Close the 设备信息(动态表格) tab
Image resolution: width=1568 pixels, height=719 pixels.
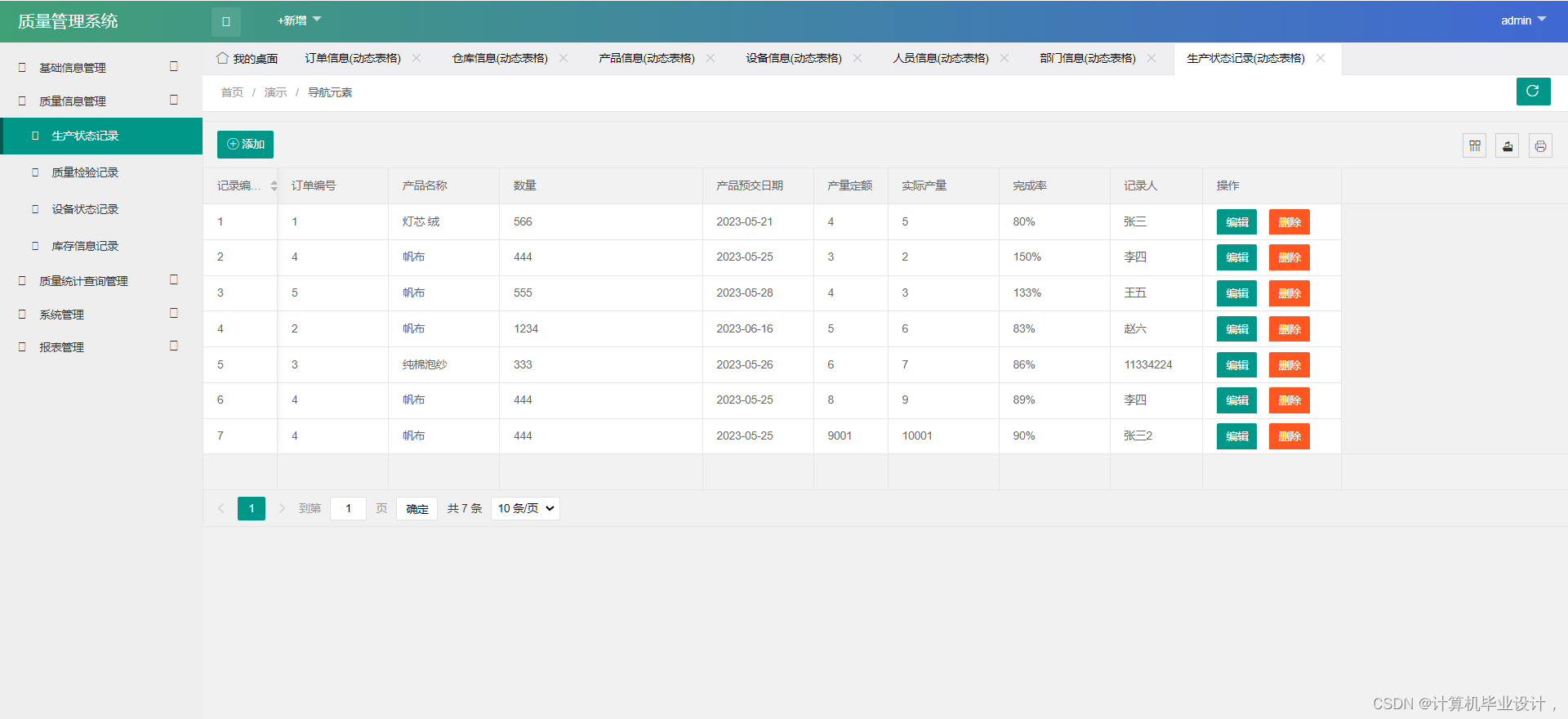coord(857,58)
